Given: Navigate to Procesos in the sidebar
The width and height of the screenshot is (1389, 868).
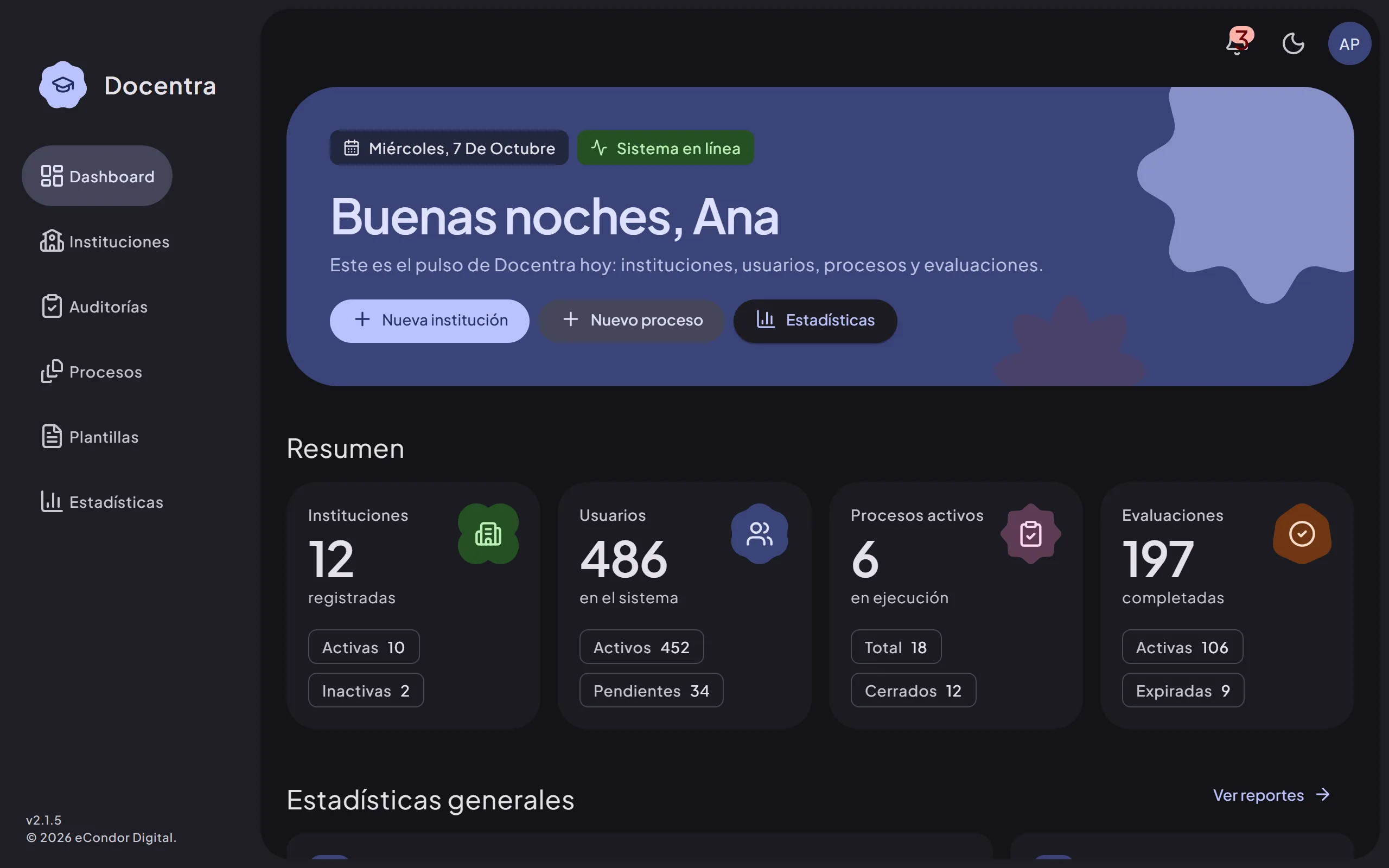Looking at the screenshot, I should coord(91,372).
